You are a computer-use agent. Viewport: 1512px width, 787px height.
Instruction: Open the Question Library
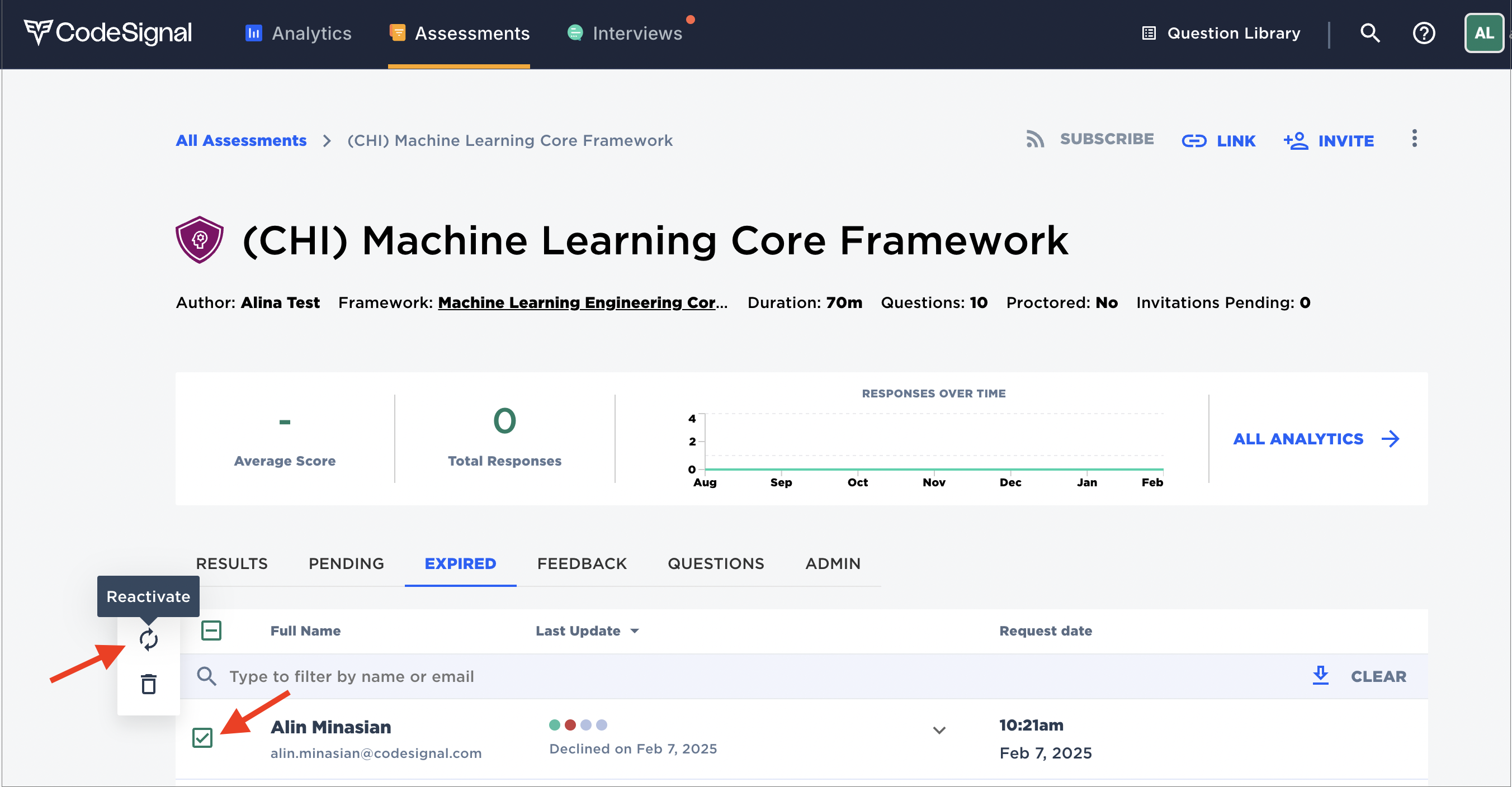1221,34
